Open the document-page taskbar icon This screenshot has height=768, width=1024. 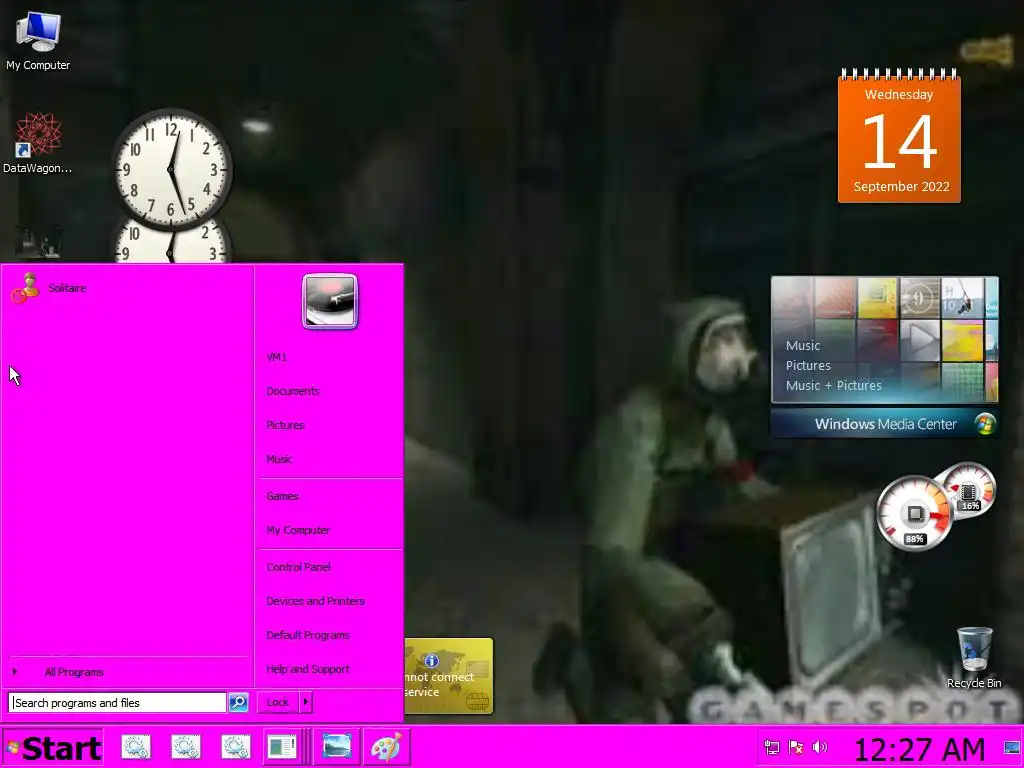tap(283, 747)
